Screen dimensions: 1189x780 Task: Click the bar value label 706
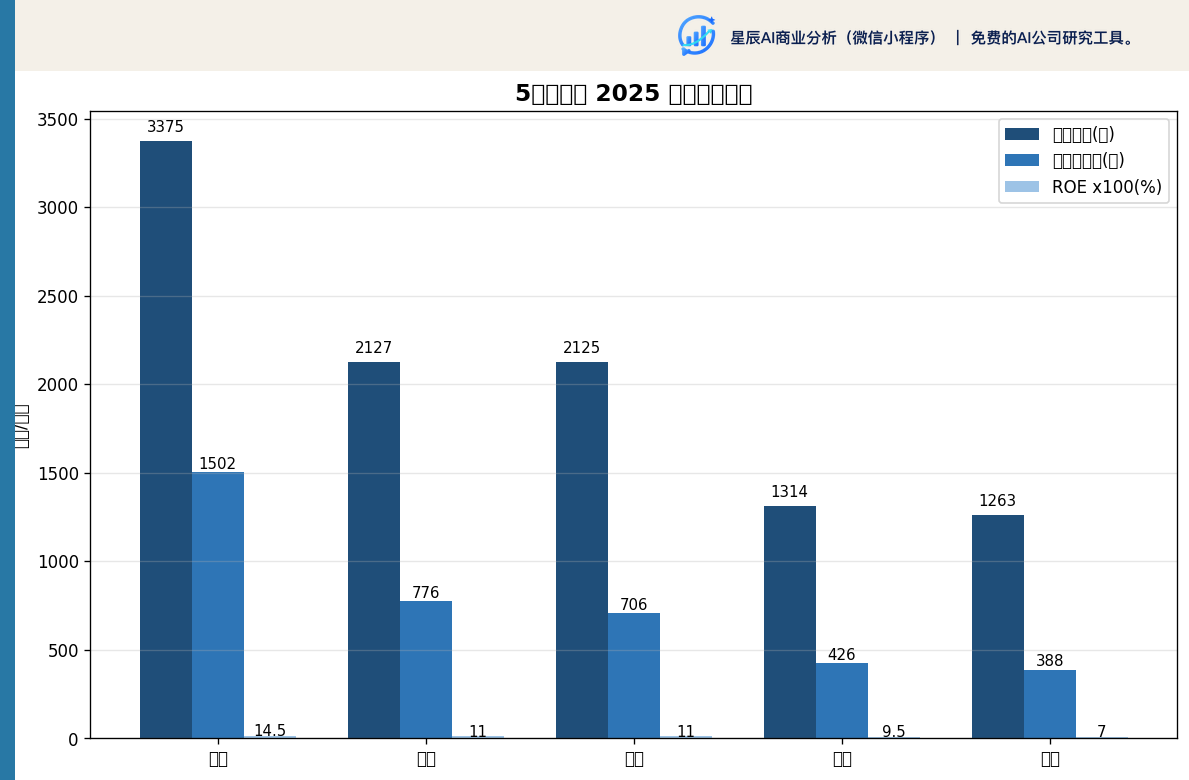point(633,604)
